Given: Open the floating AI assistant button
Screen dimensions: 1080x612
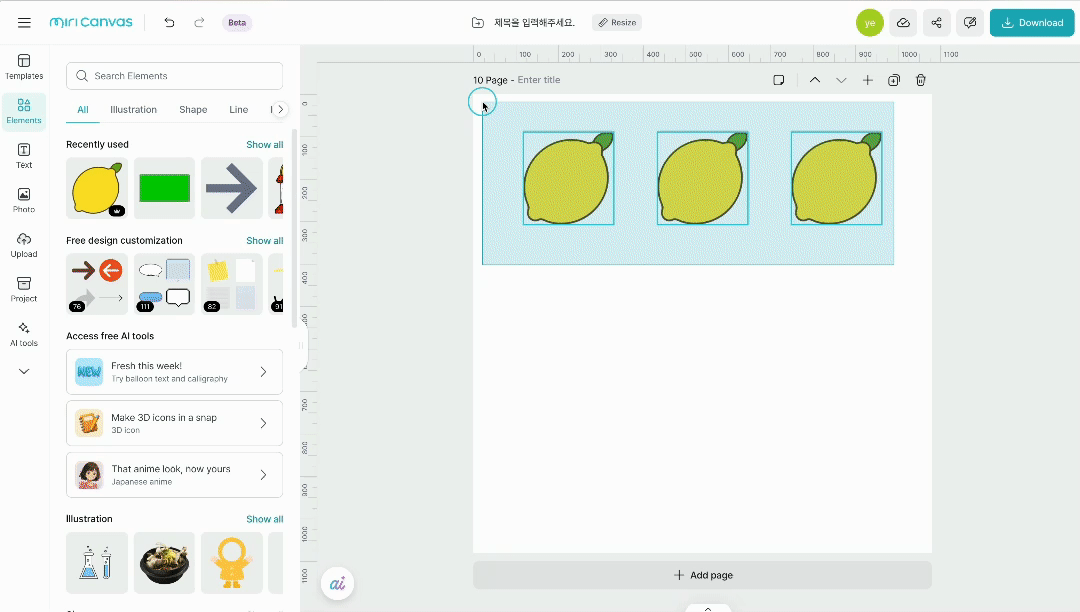Looking at the screenshot, I should [x=338, y=584].
